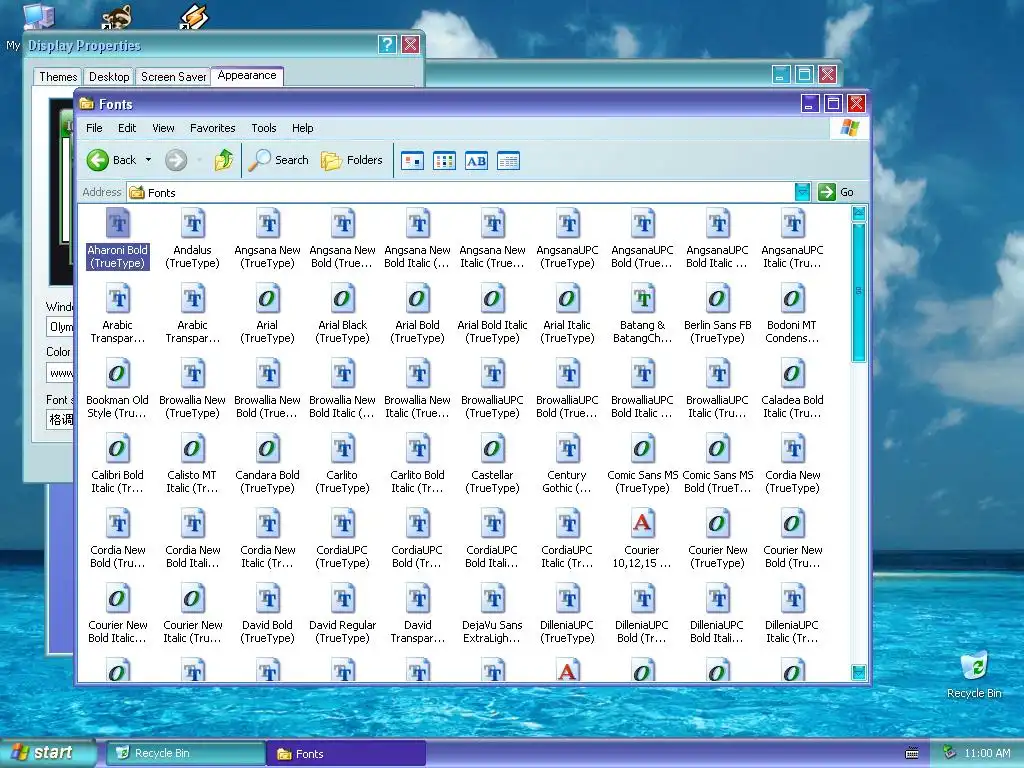The image size is (1024, 768).
Task: Select Batang & BatangChe font collection icon
Action: pos(643,298)
